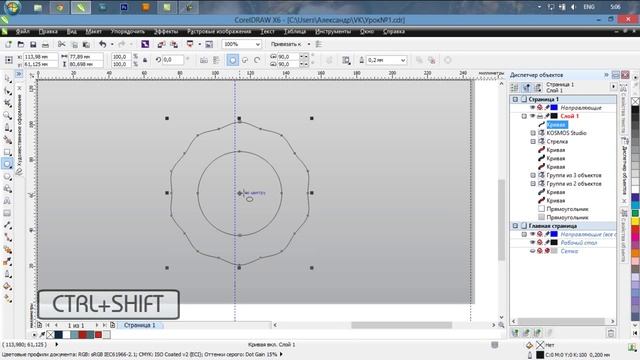Select the Shape edit tool
The width and height of the screenshot is (640, 360).
7,91
